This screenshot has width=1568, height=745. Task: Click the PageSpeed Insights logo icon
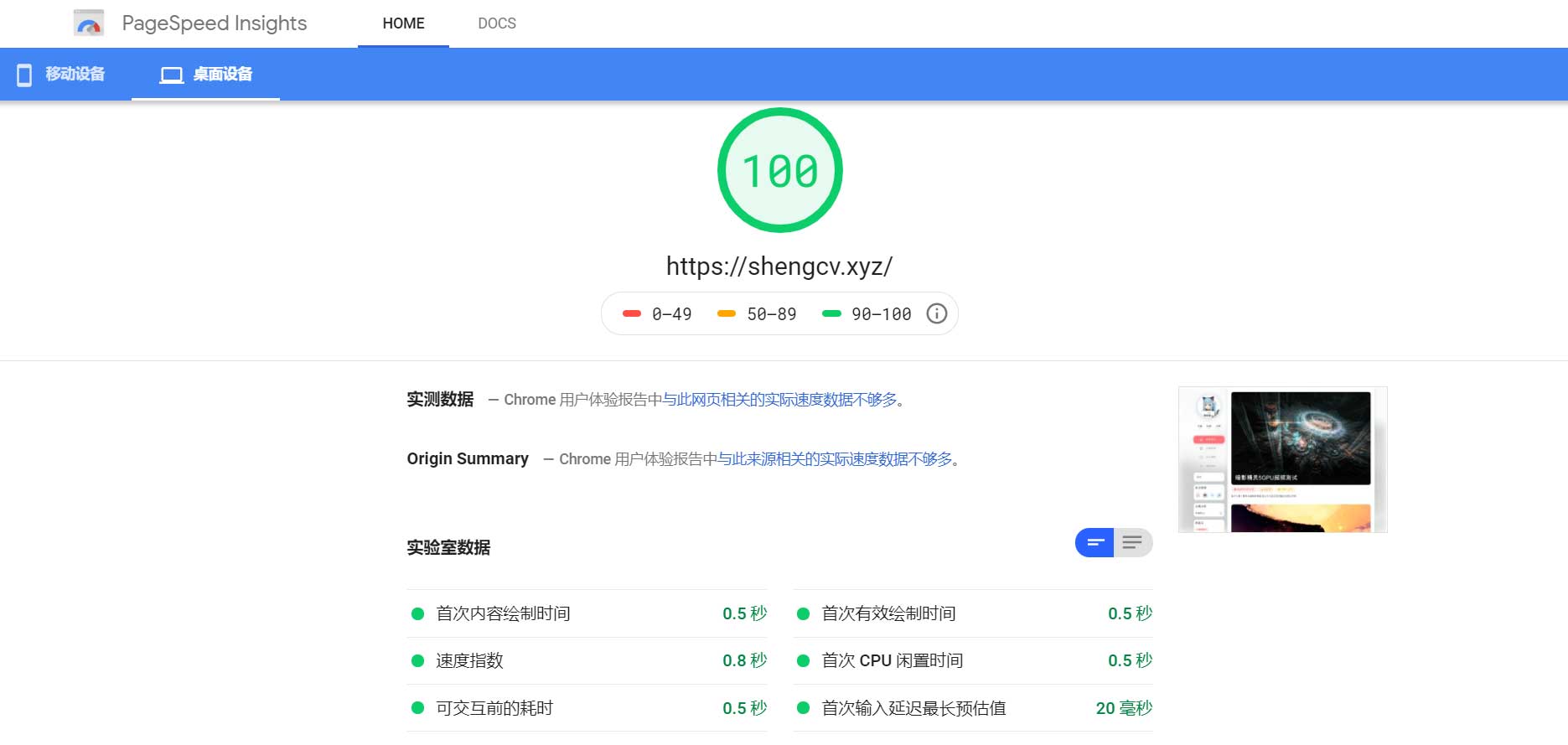89,23
